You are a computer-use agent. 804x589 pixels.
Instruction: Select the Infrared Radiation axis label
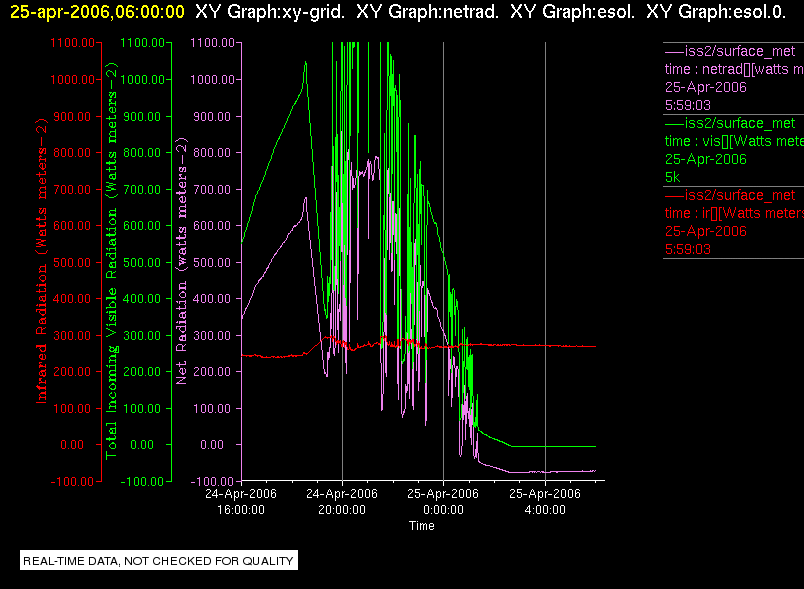coord(42,261)
